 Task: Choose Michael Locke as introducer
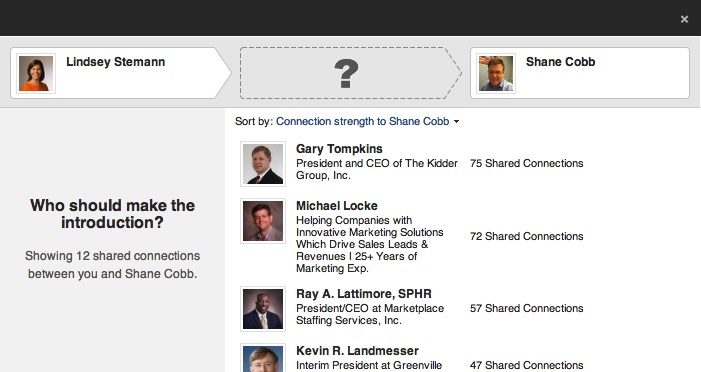pos(337,206)
